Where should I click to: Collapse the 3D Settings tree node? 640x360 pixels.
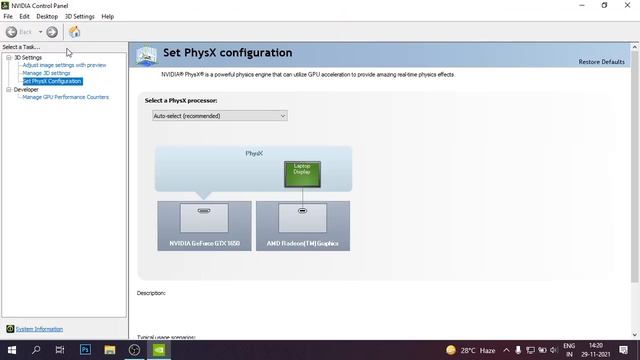(x=9, y=58)
